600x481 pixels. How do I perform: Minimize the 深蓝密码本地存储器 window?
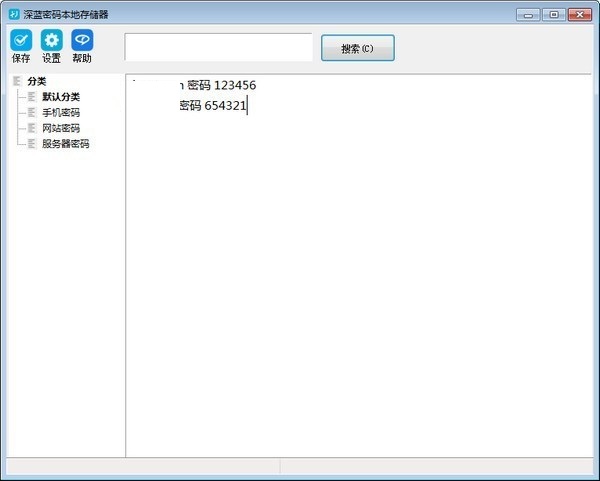tap(528, 15)
